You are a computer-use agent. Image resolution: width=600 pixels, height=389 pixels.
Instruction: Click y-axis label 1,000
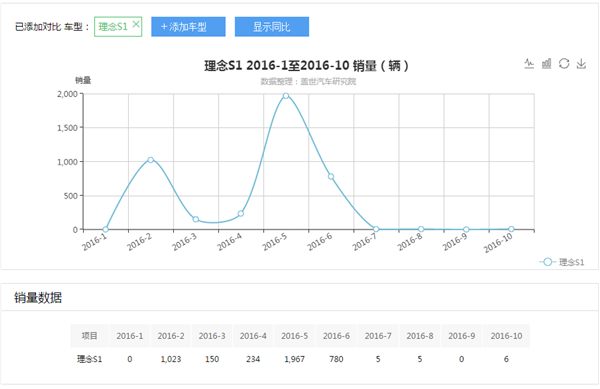click(67, 162)
